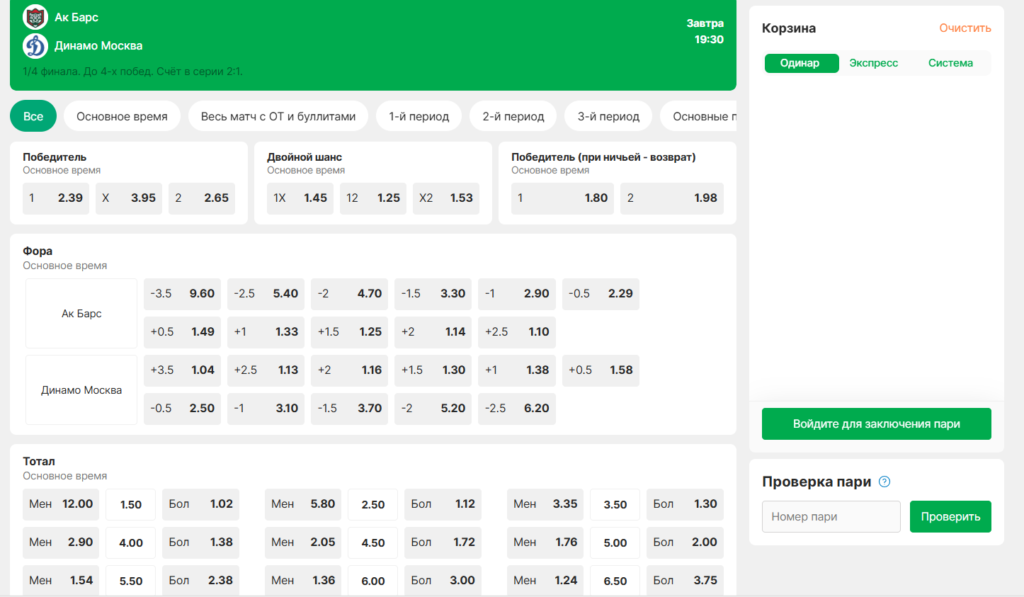
Task: Focus the Номер пари input field
Action: coord(831,517)
